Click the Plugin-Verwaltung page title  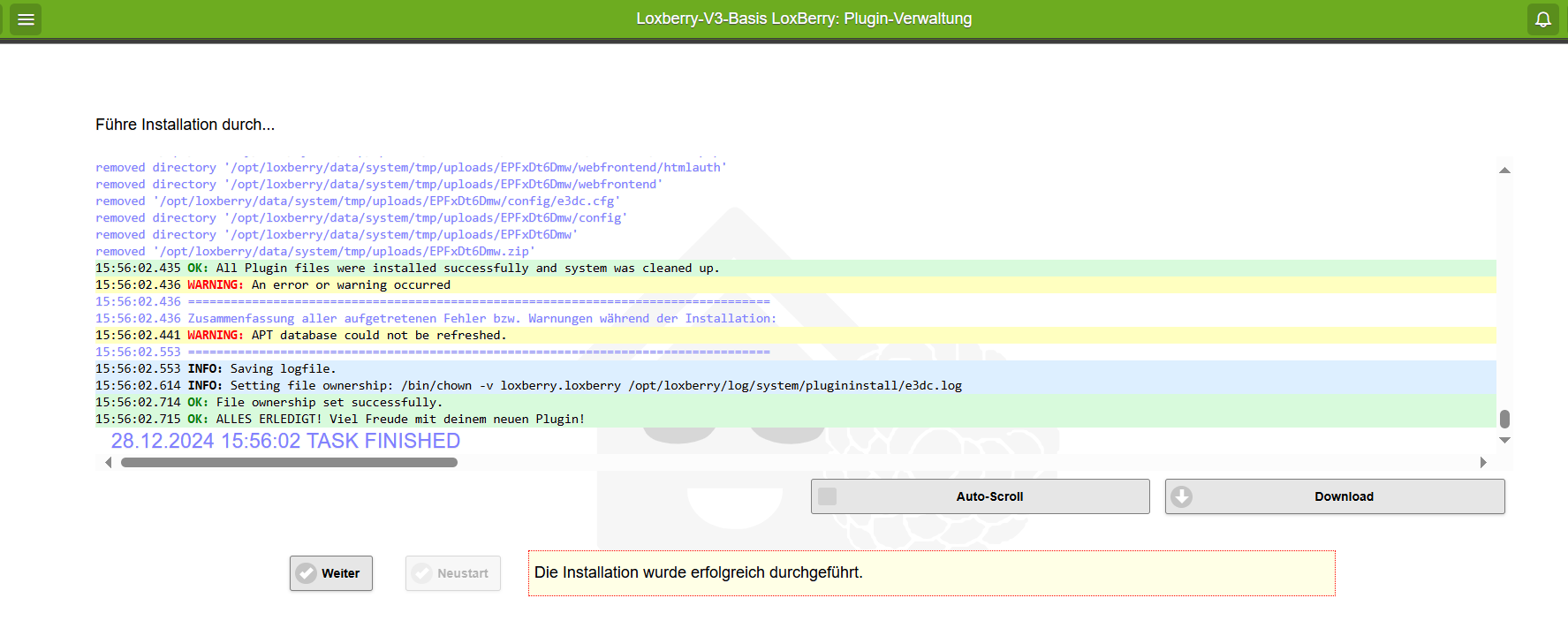point(804,19)
